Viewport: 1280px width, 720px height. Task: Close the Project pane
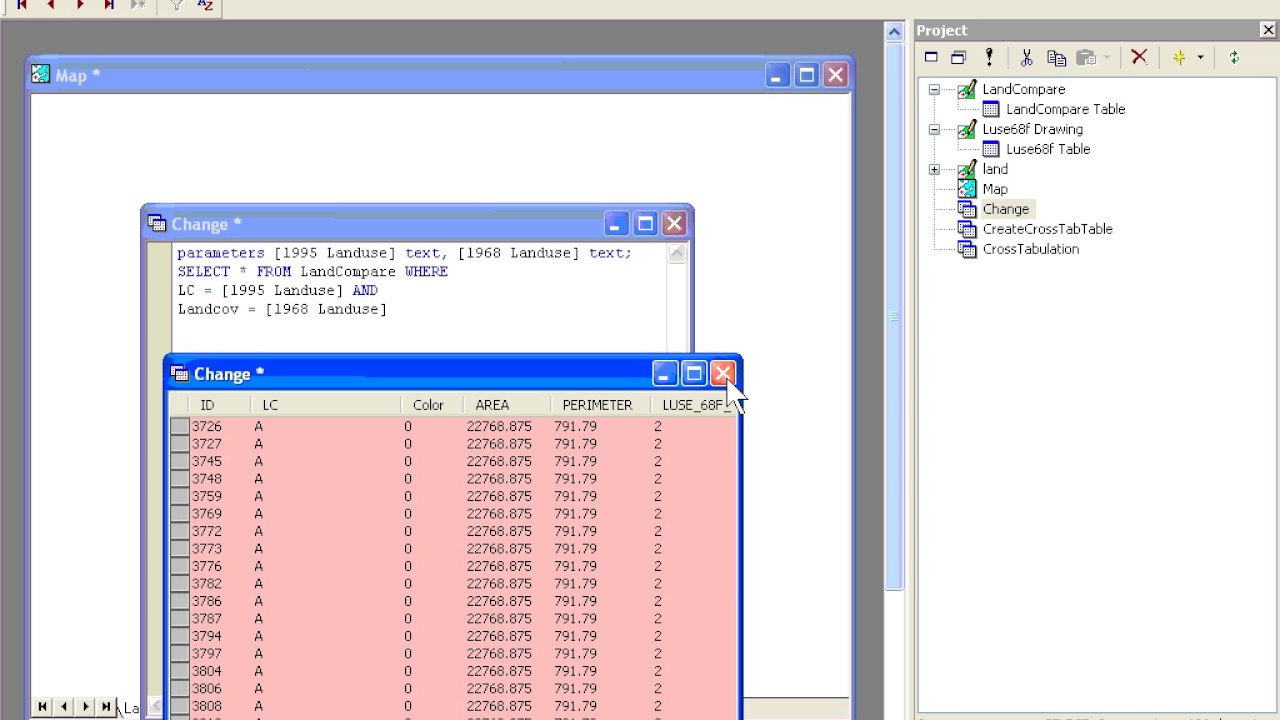tap(1268, 30)
